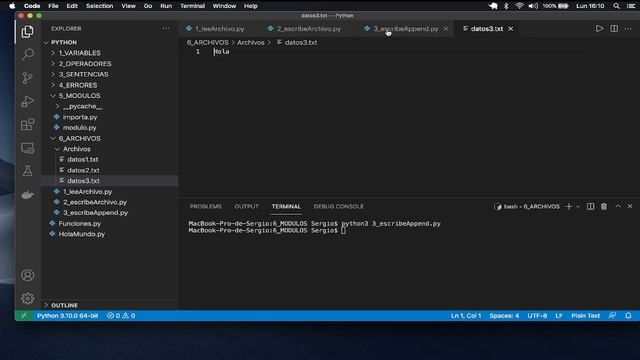Open editor More Actions ellipsis
640x360 pixels.
tap(628, 29)
